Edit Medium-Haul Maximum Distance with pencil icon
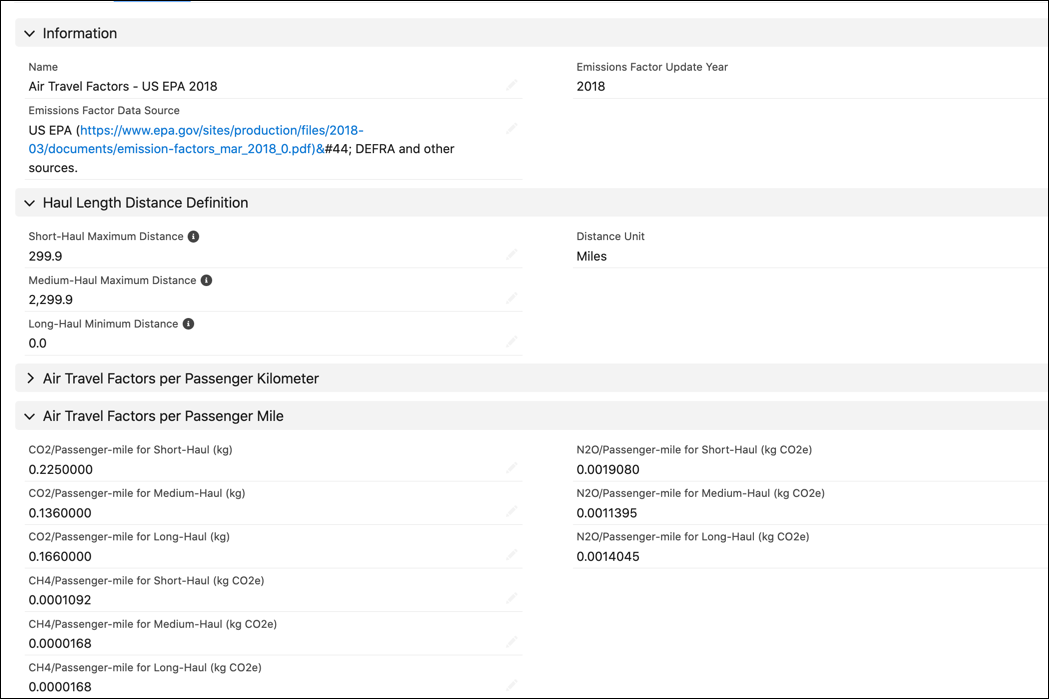 pos(512,298)
